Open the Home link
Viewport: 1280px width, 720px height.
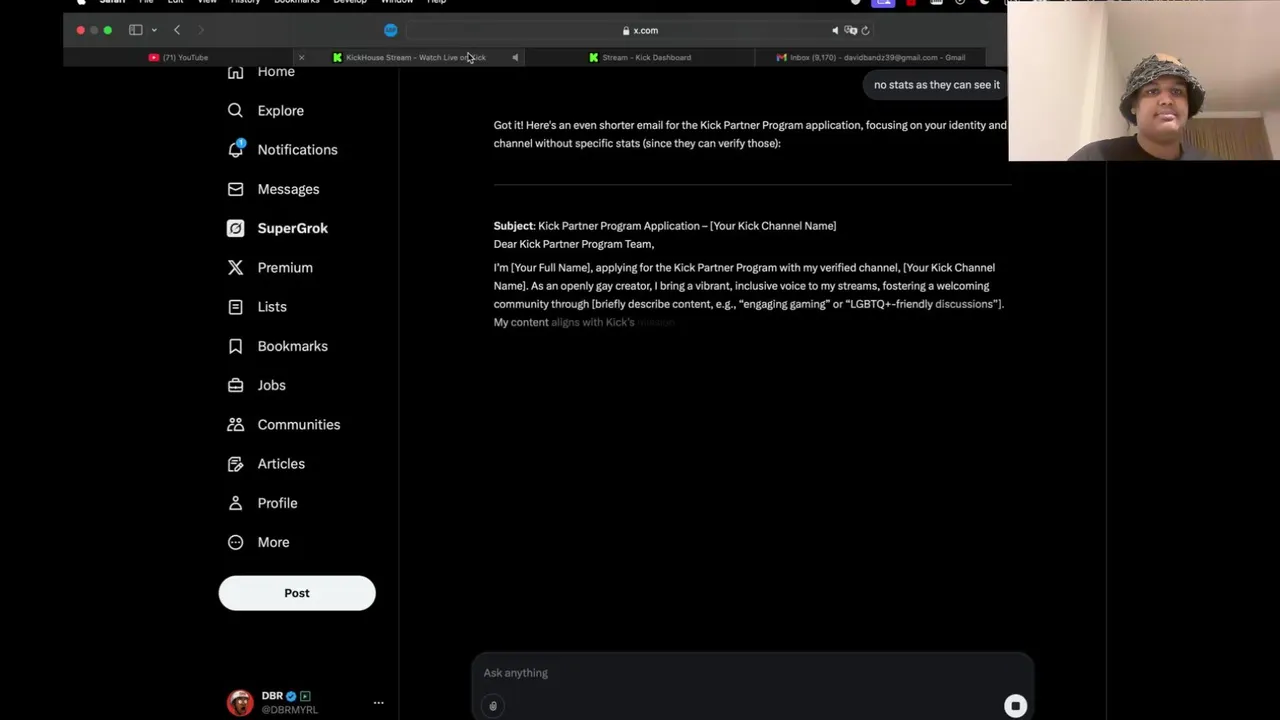point(276,72)
